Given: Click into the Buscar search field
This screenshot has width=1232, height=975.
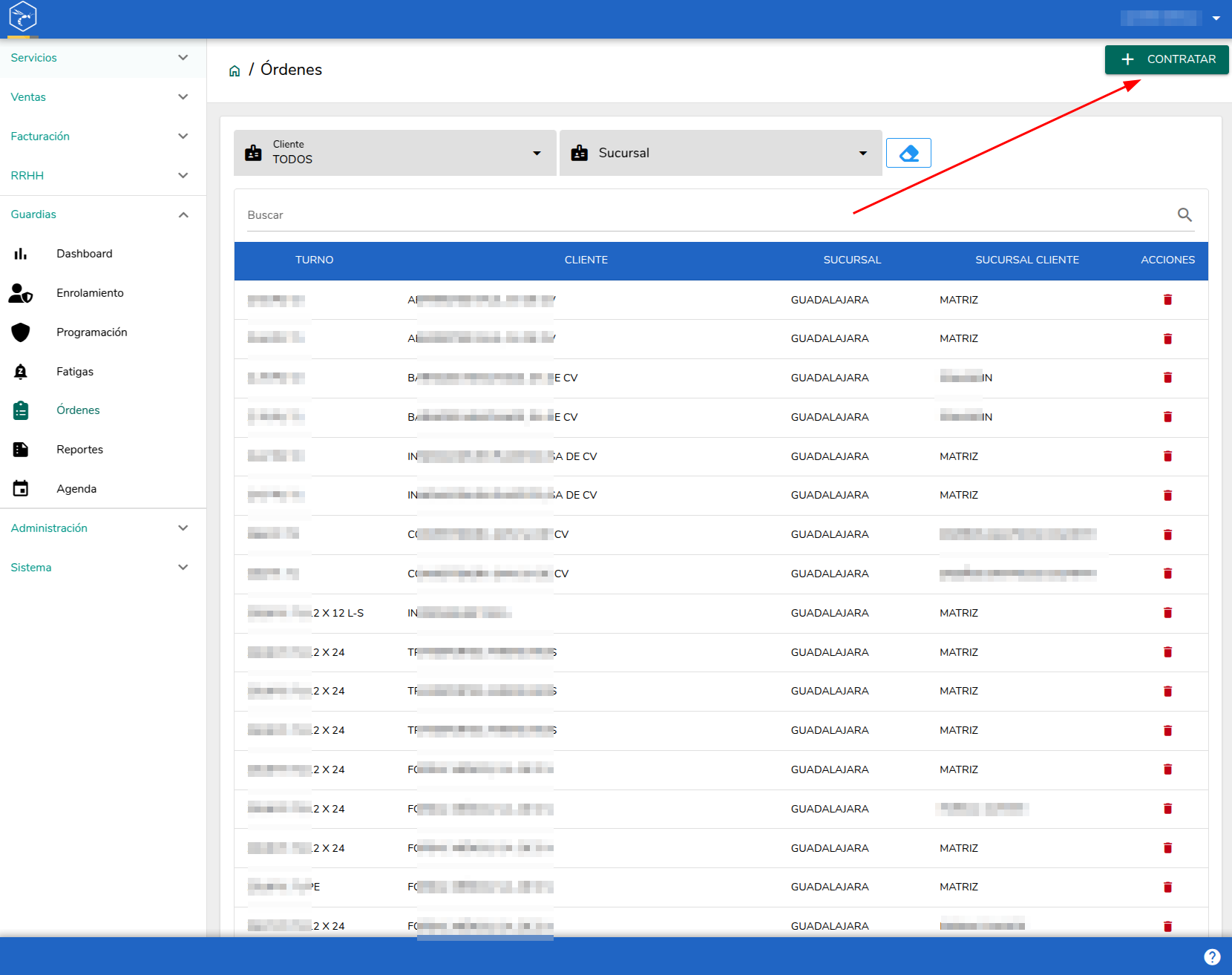Looking at the screenshot, I should pos(709,215).
